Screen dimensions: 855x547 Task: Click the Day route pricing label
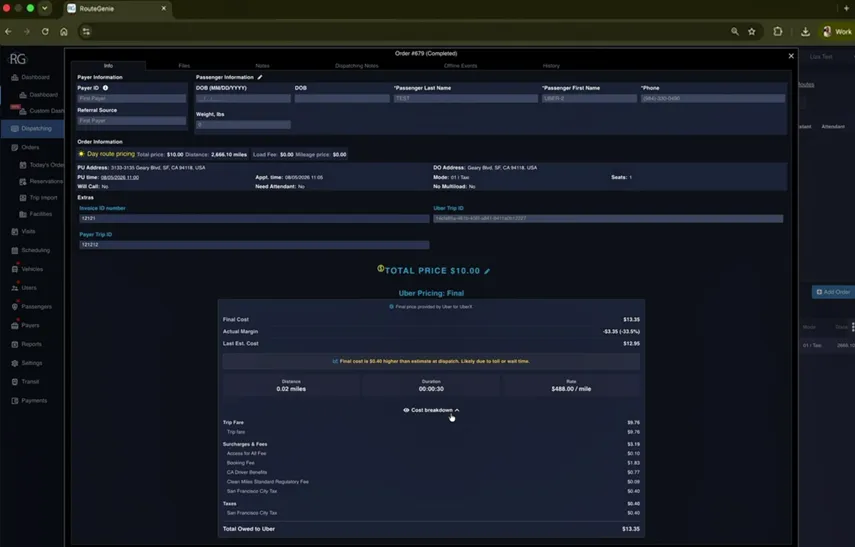(x=111, y=154)
